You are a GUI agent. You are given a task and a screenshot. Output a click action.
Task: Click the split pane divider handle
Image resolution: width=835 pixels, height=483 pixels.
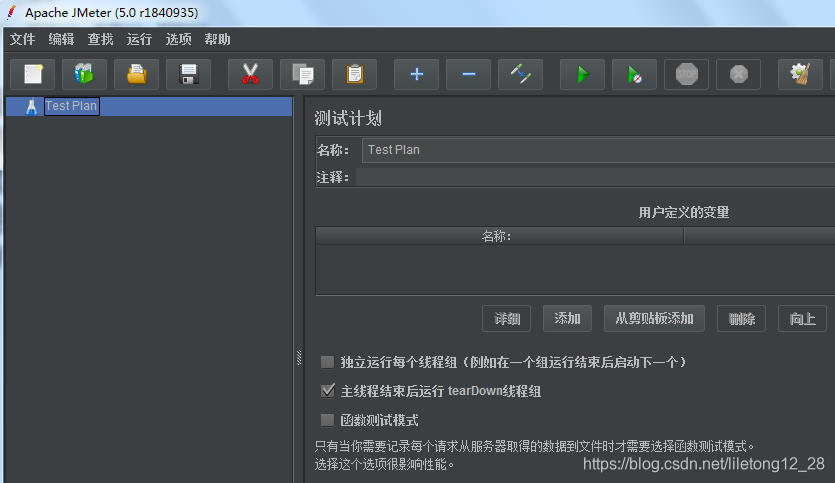[x=299, y=358]
